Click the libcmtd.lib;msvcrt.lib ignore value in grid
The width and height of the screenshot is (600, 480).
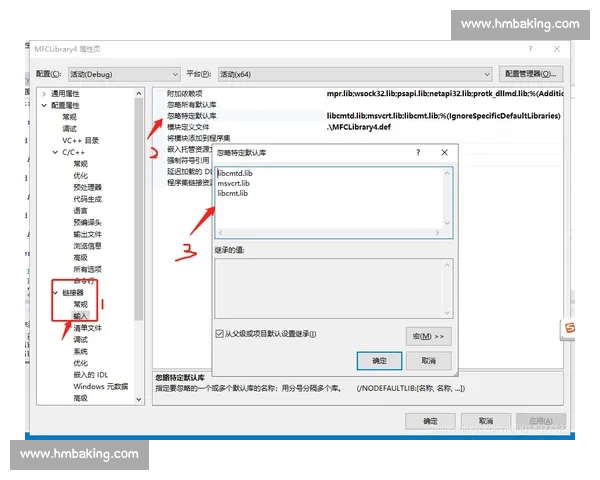[443, 116]
